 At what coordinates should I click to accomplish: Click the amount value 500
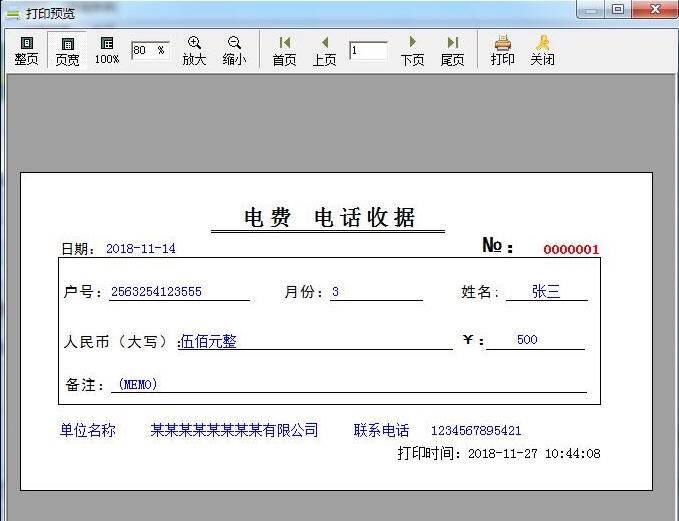[x=527, y=340]
